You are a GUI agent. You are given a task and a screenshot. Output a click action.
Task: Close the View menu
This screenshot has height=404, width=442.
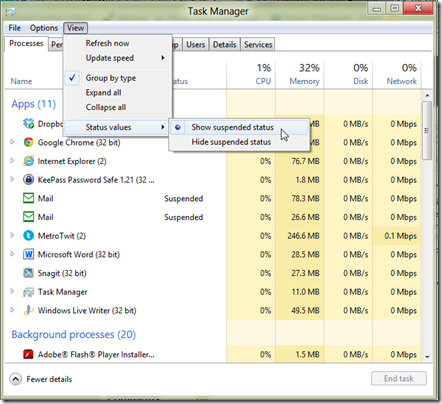[76, 28]
